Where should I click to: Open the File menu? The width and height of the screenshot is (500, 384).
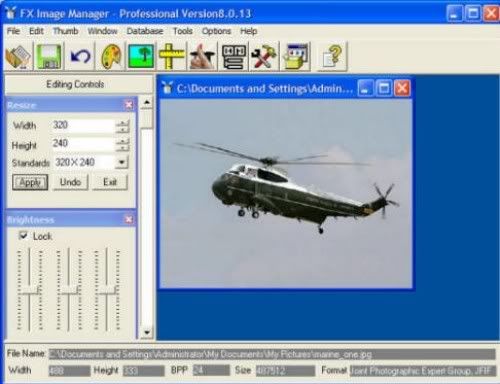[x=13, y=31]
